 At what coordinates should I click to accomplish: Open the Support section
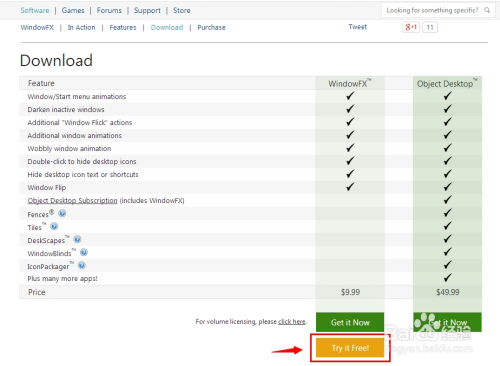coord(147,11)
